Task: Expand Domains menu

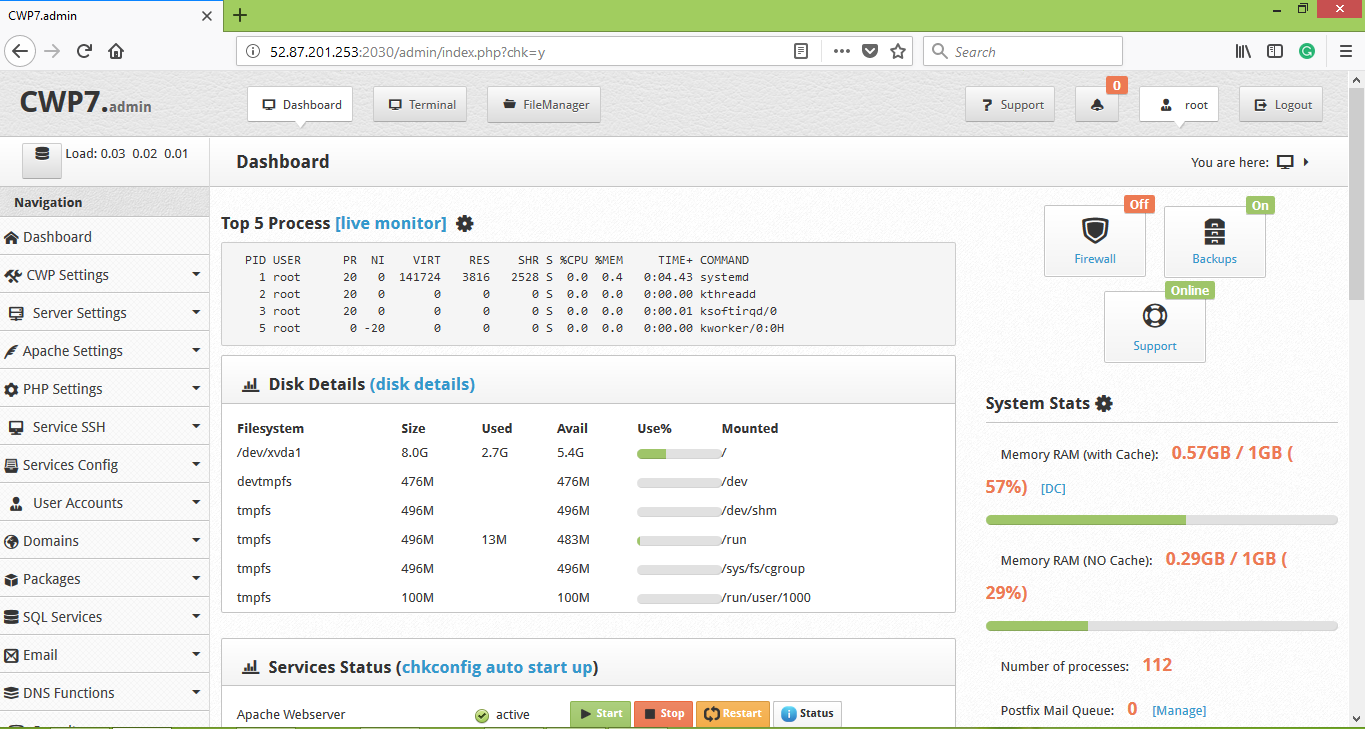Action: coord(105,541)
